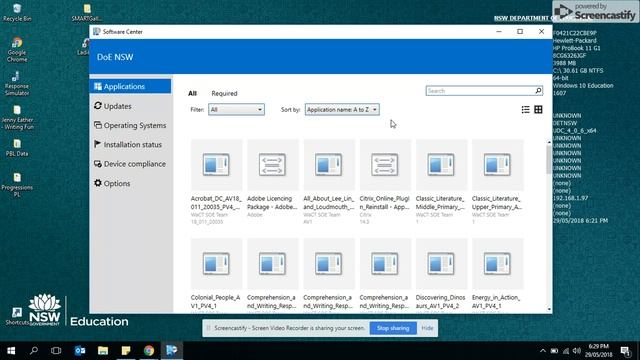
Task: Click the search magnifier icon
Action: (x=538, y=91)
